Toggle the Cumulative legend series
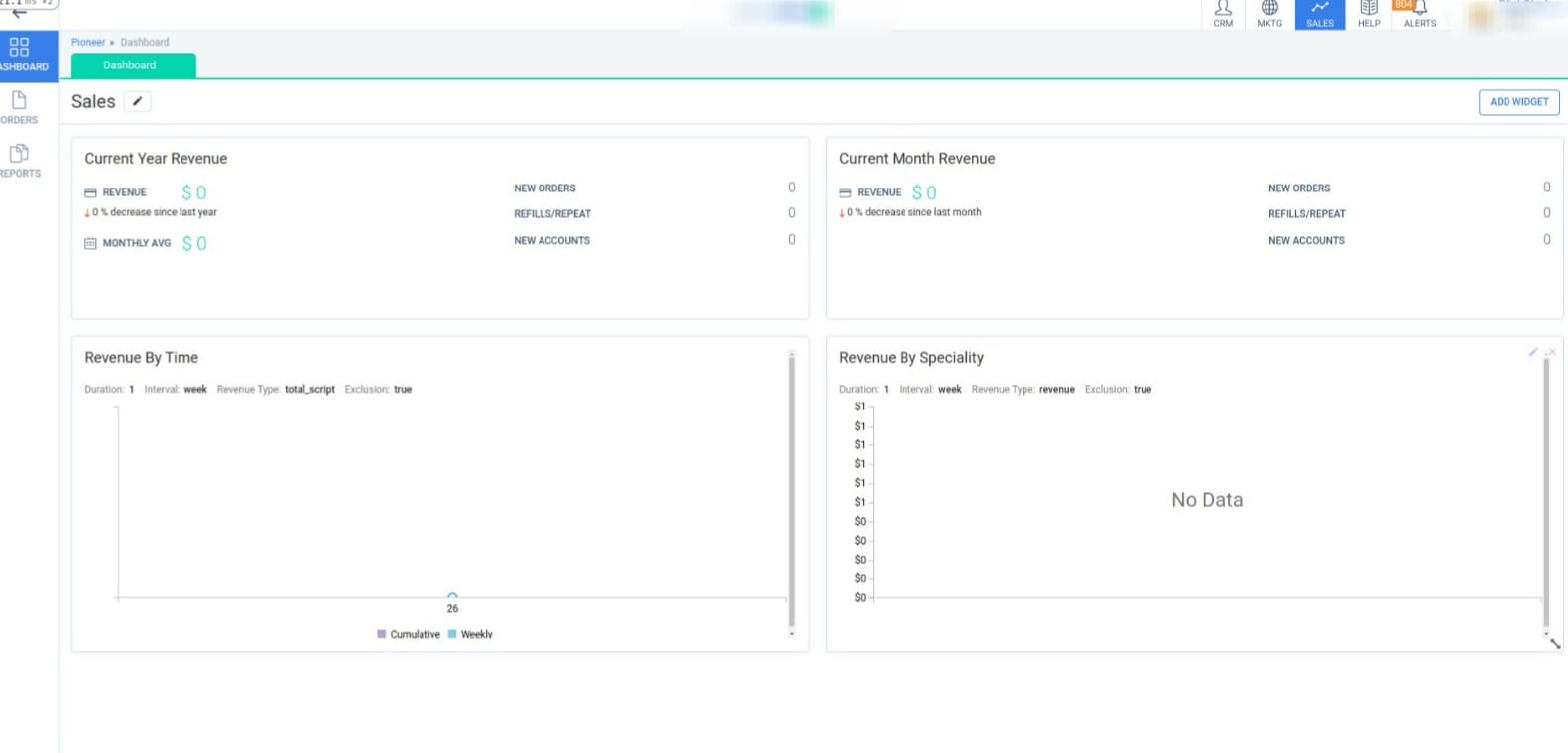Viewport: 1568px width, 753px height. coord(409,634)
